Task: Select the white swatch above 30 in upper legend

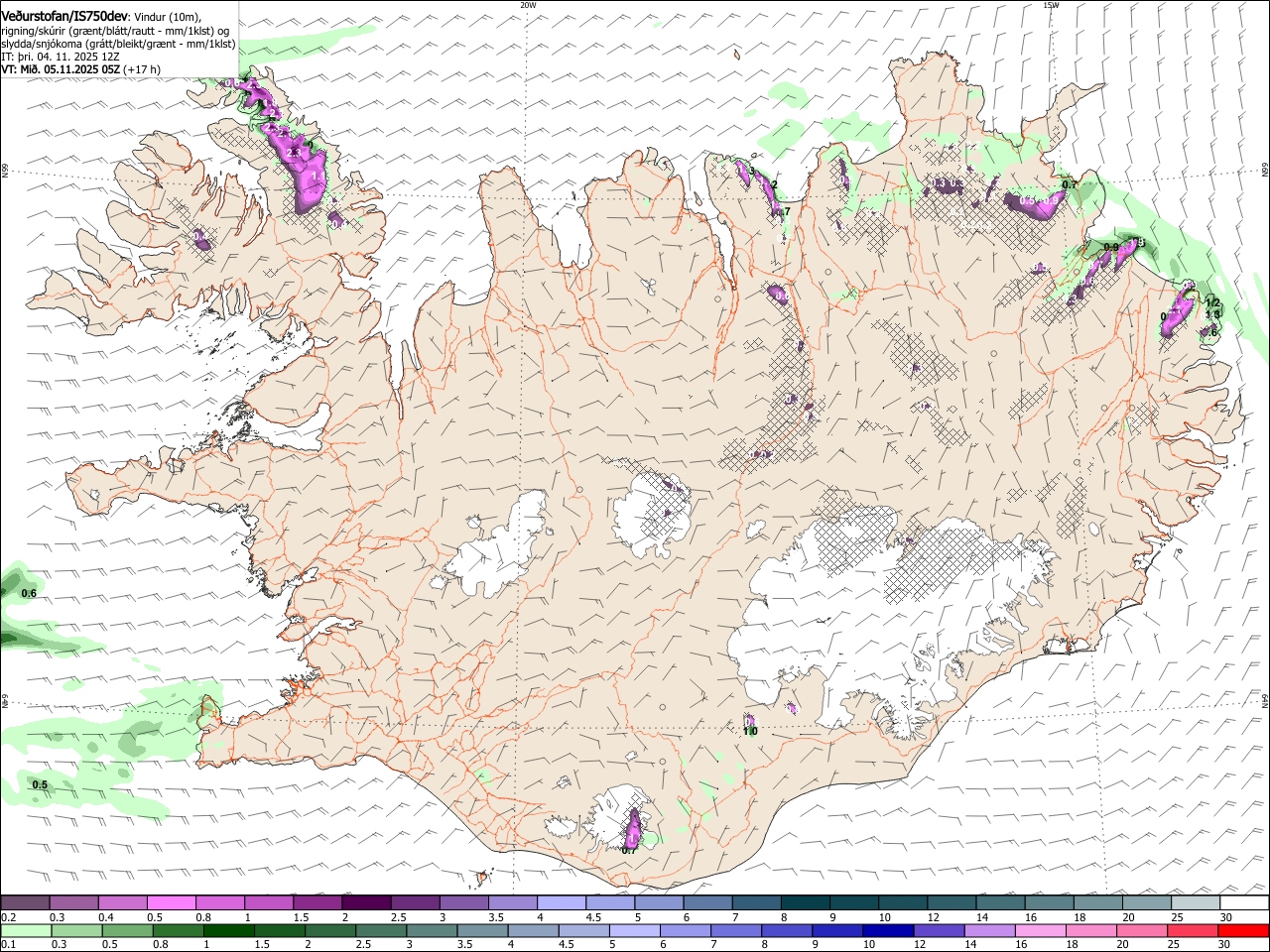Action: click(1244, 902)
